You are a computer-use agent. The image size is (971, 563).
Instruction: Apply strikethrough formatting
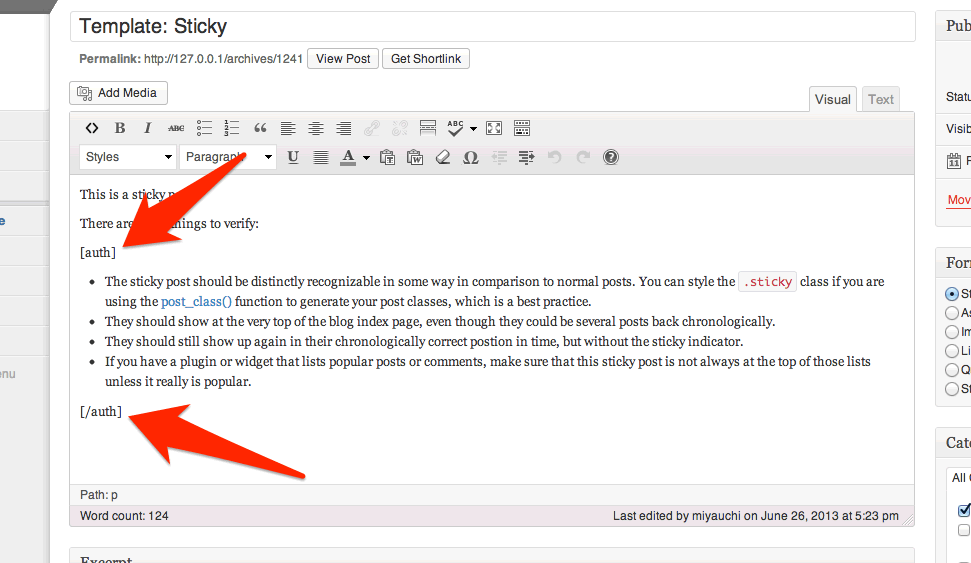pyautogui.click(x=176, y=128)
